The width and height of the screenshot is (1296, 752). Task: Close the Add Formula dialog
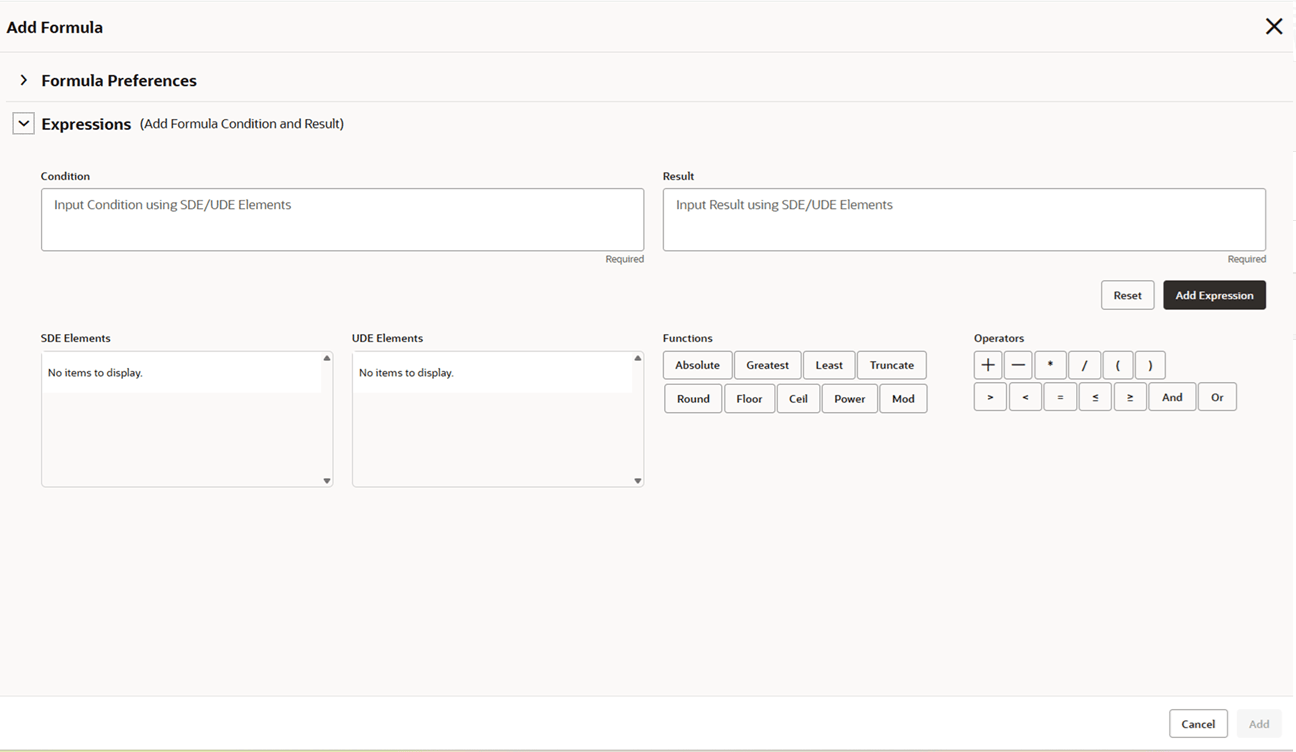[x=1273, y=27]
